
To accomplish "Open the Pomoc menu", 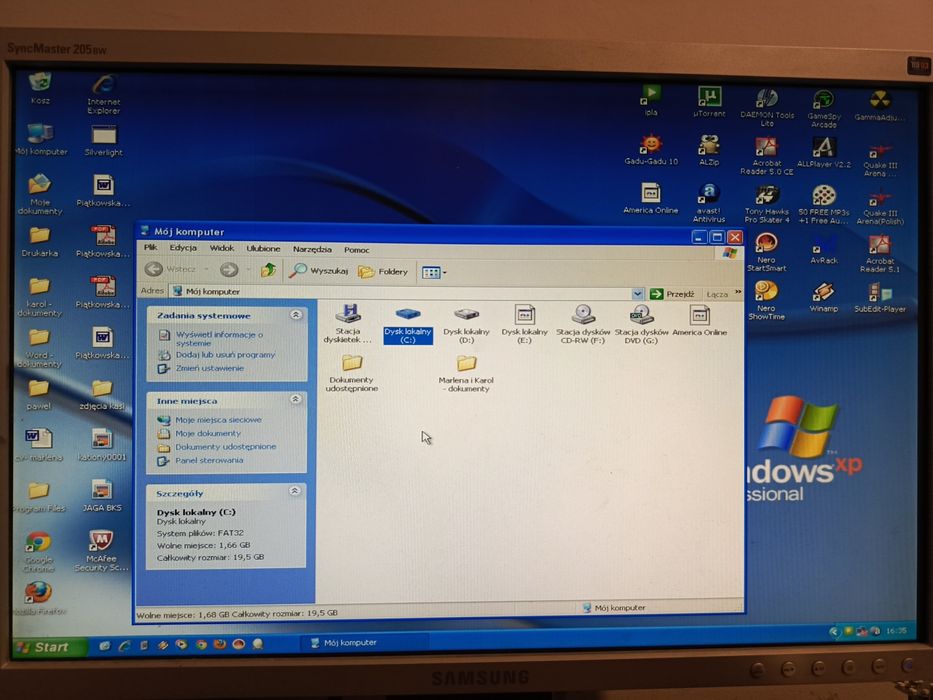I will 356,250.
